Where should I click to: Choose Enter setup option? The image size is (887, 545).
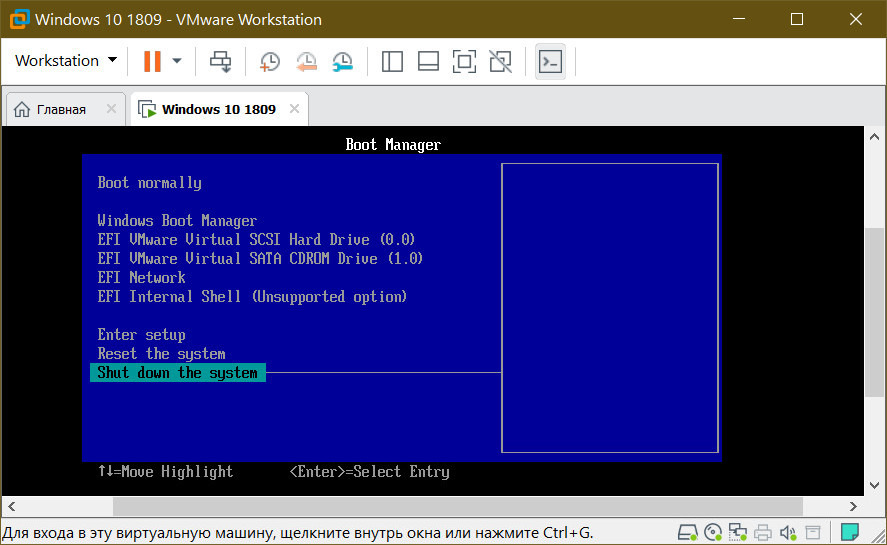coord(141,334)
